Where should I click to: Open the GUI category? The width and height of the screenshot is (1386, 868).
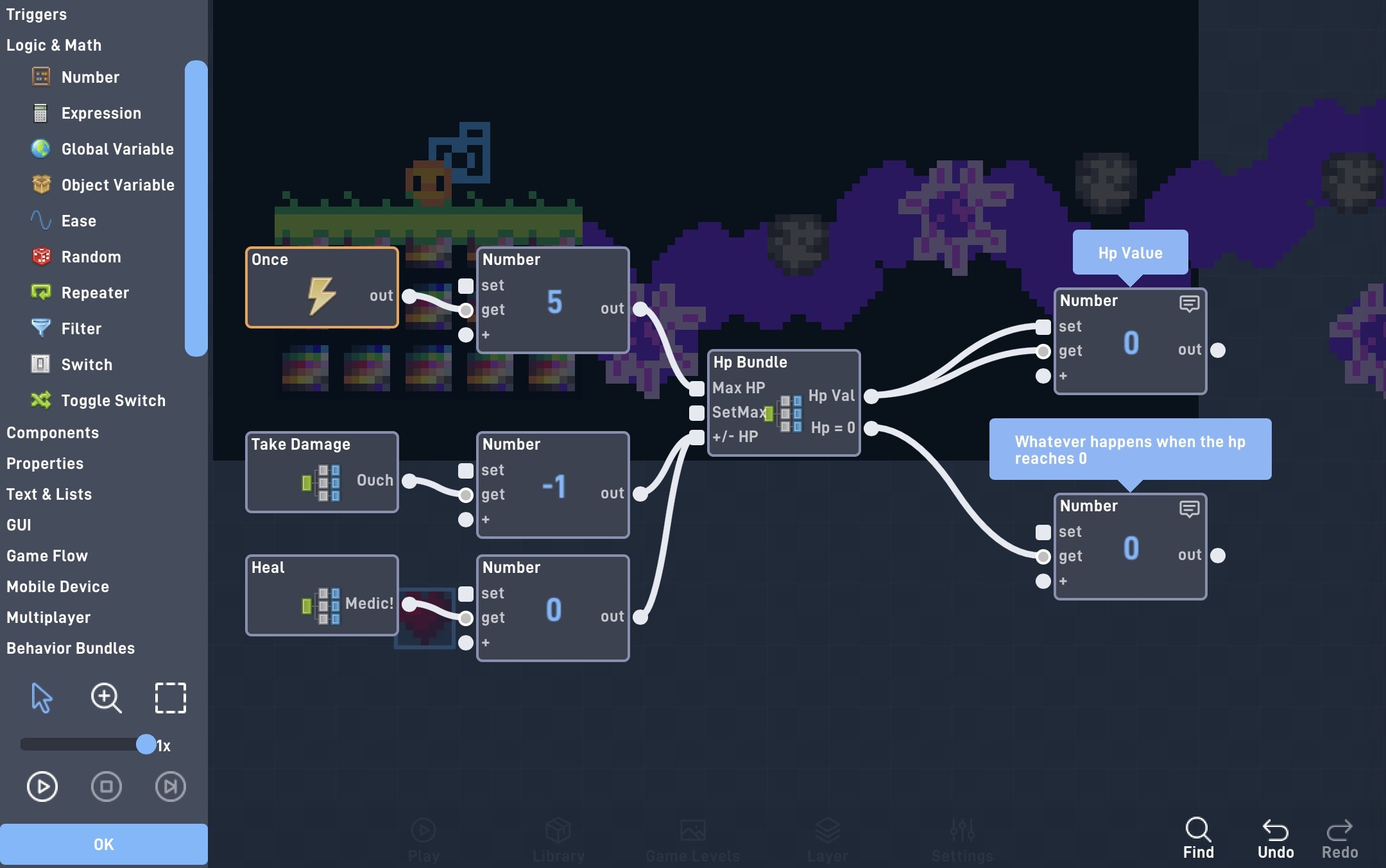(x=19, y=525)
